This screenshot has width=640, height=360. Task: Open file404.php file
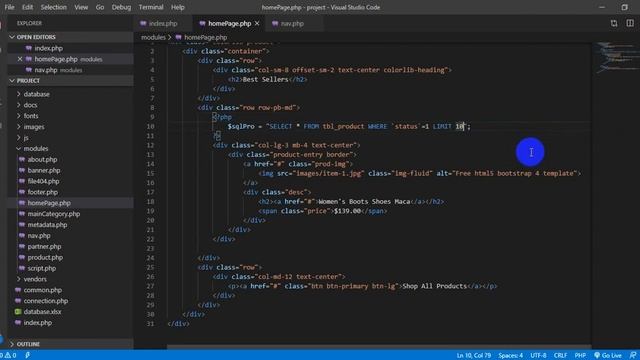[x=43, y=181]
